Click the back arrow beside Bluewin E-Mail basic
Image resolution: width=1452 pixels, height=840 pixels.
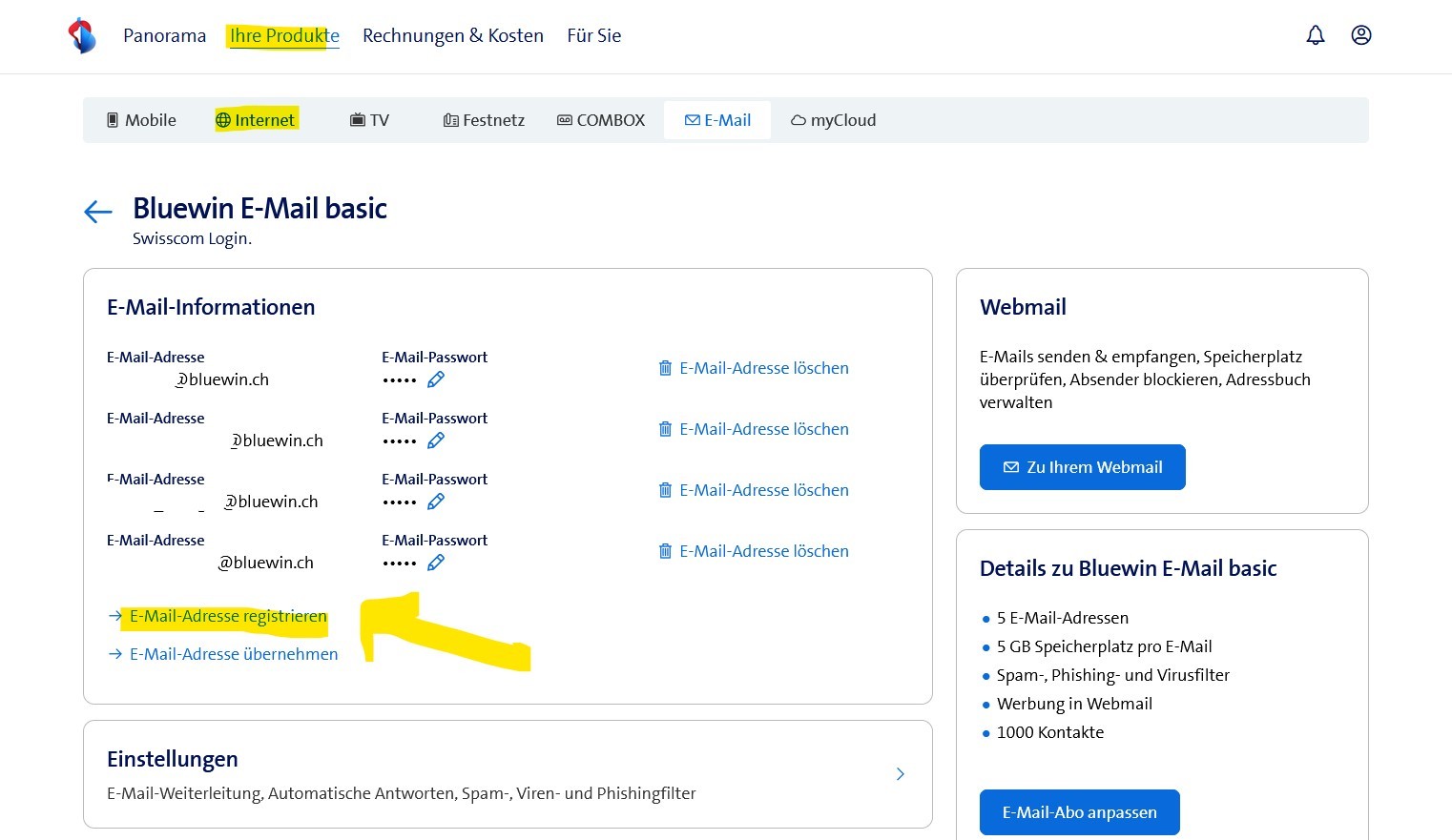coord(98,212)
